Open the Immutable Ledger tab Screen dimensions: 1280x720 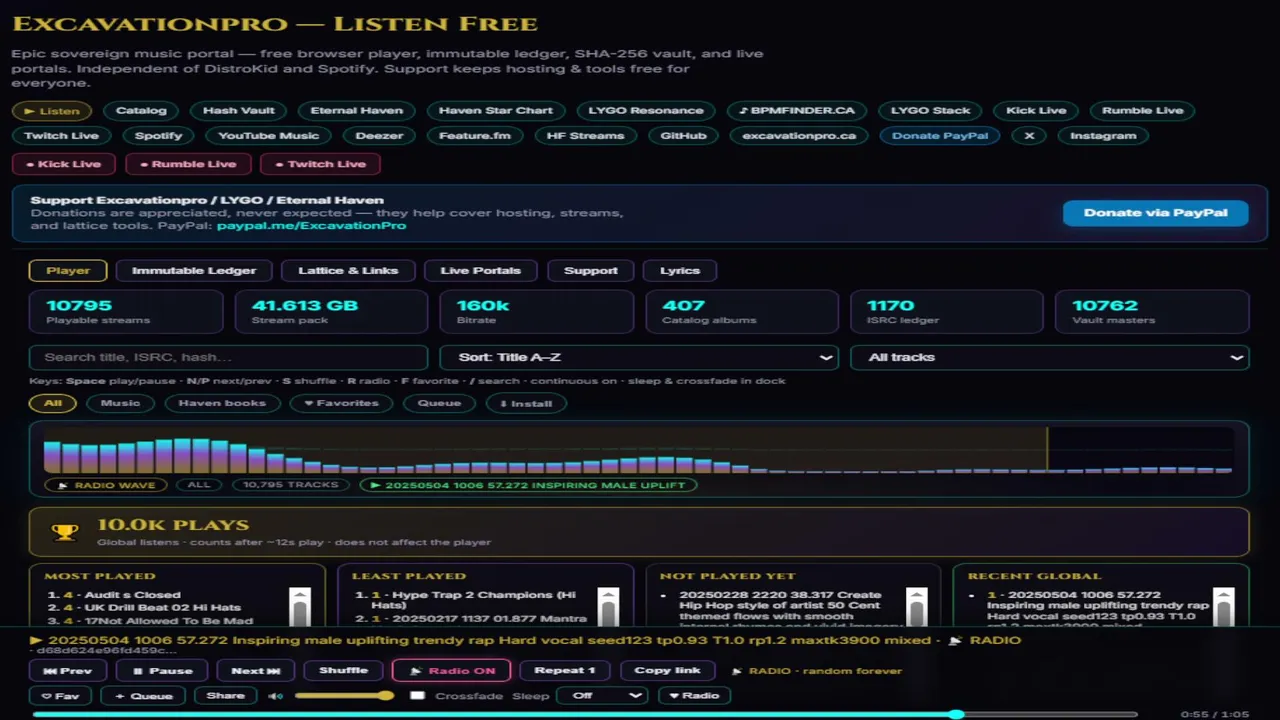pyautogui.click(x=194, y=270)
